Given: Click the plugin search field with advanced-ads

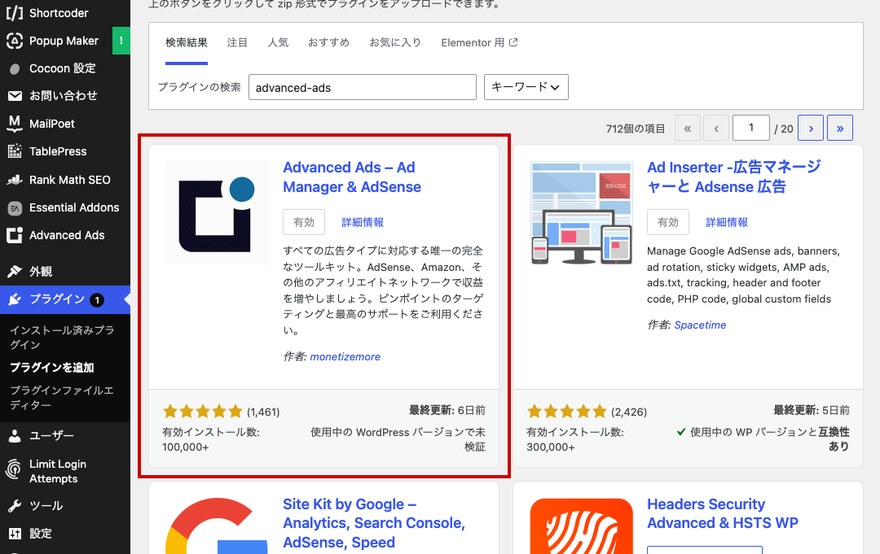Looking at the screenshot, I should tap(363, 87).
